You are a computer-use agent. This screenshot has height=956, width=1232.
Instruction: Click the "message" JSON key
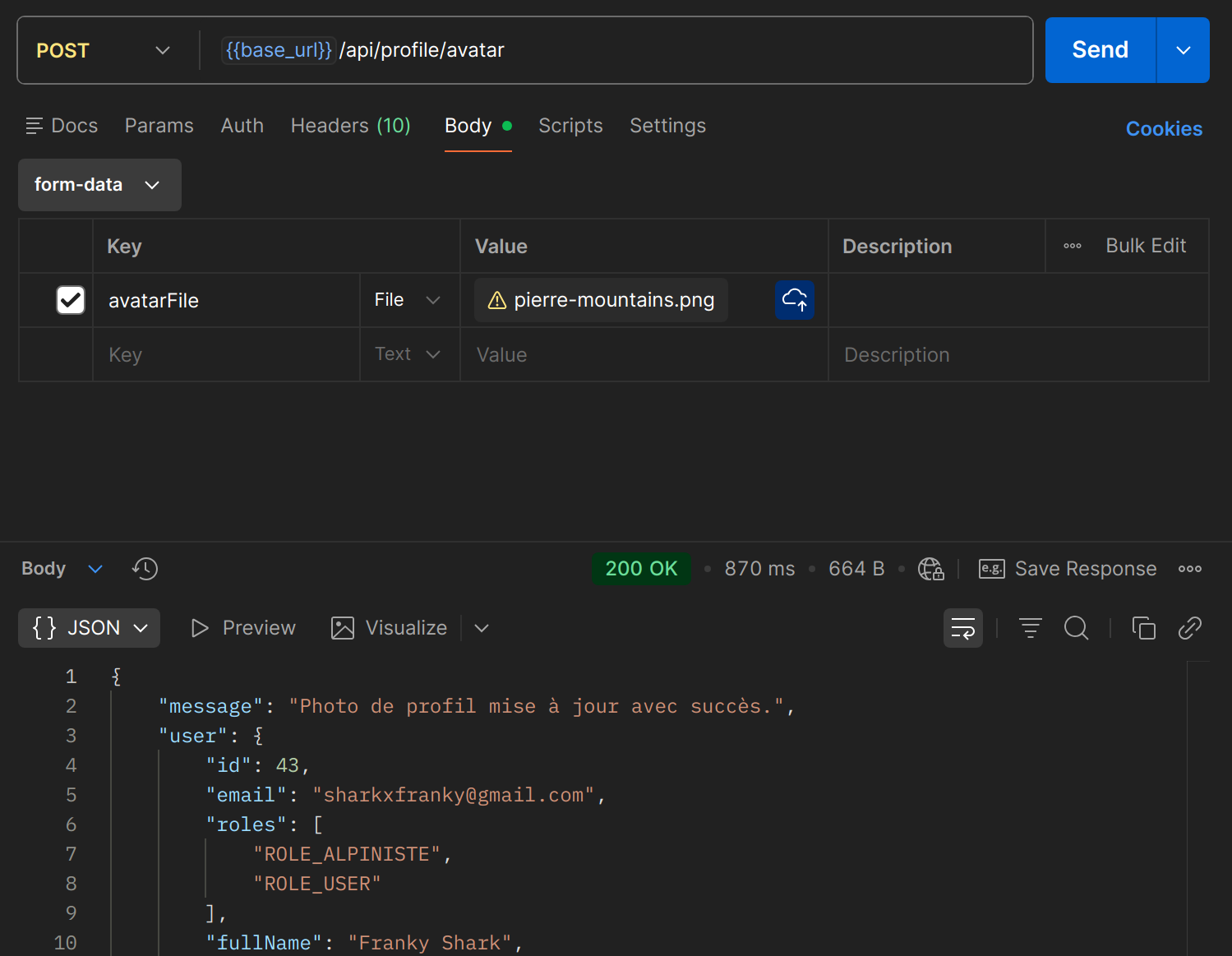(210, 706)
